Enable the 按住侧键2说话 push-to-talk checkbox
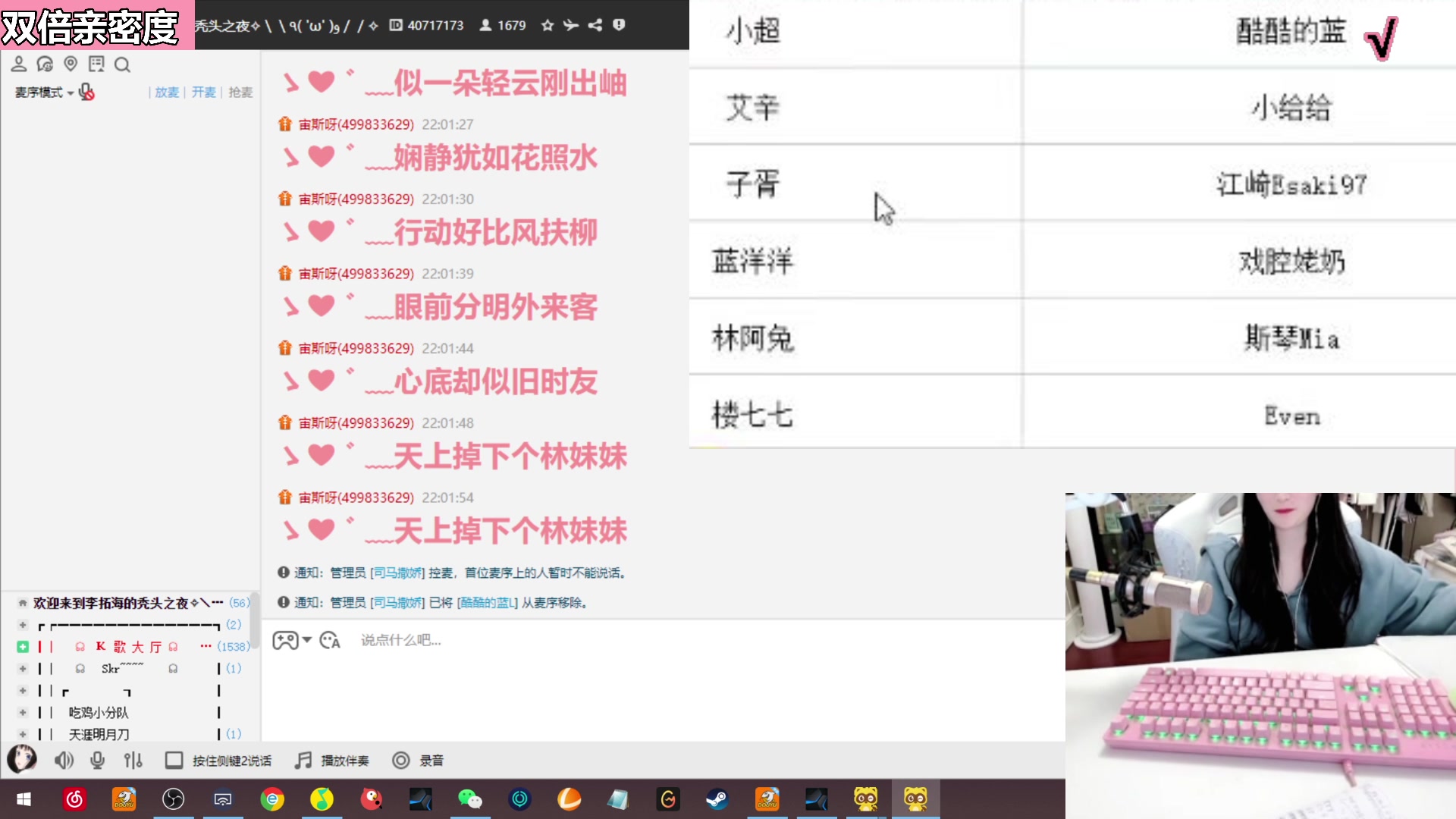Screen dimensions: 1456x819 tap(174, 760)
